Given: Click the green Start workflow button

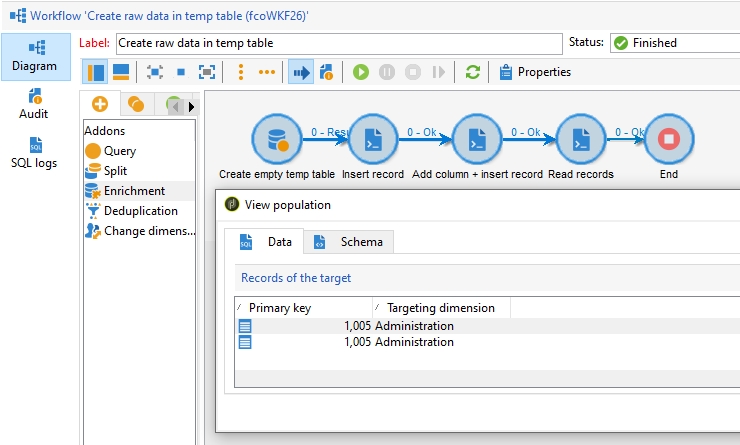Looking at the screenshot, I should coord(360,72).
